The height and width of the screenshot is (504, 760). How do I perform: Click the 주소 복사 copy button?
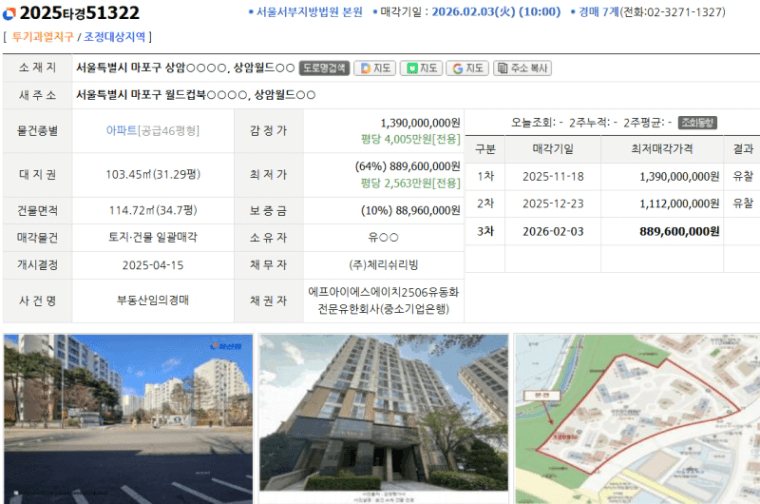point(522,68)
